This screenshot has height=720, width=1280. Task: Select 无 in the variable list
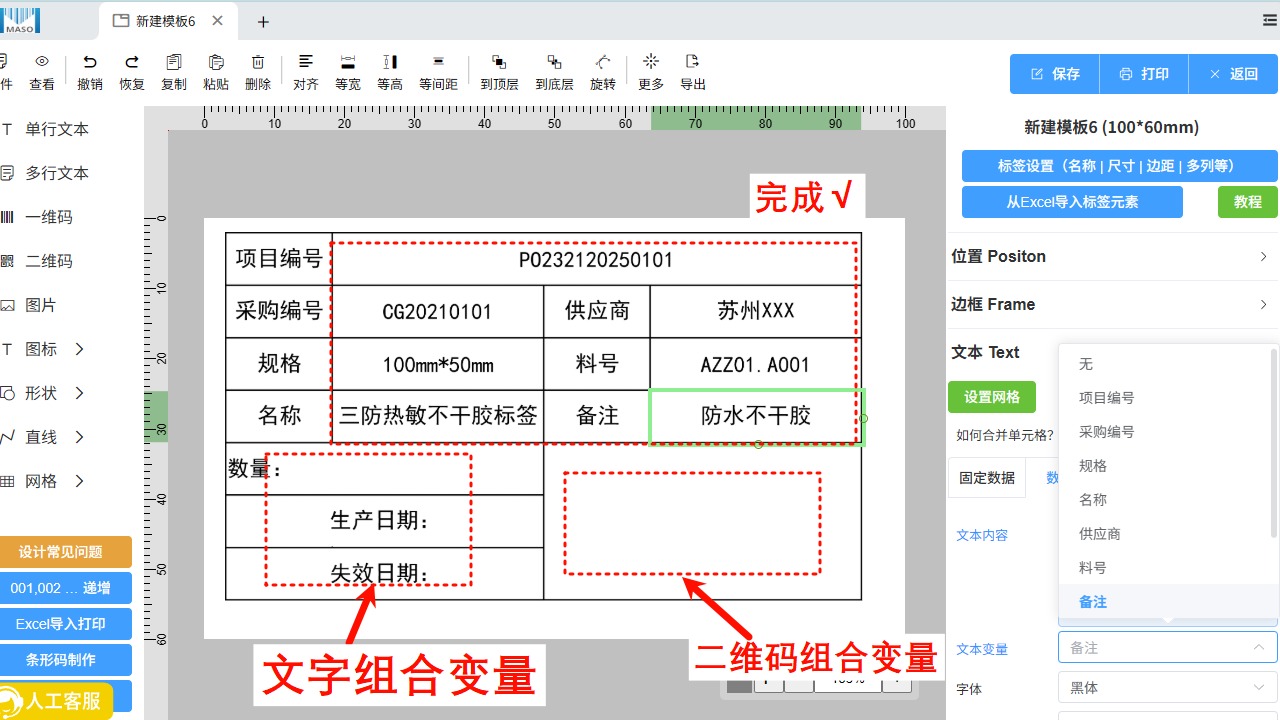1164,364
